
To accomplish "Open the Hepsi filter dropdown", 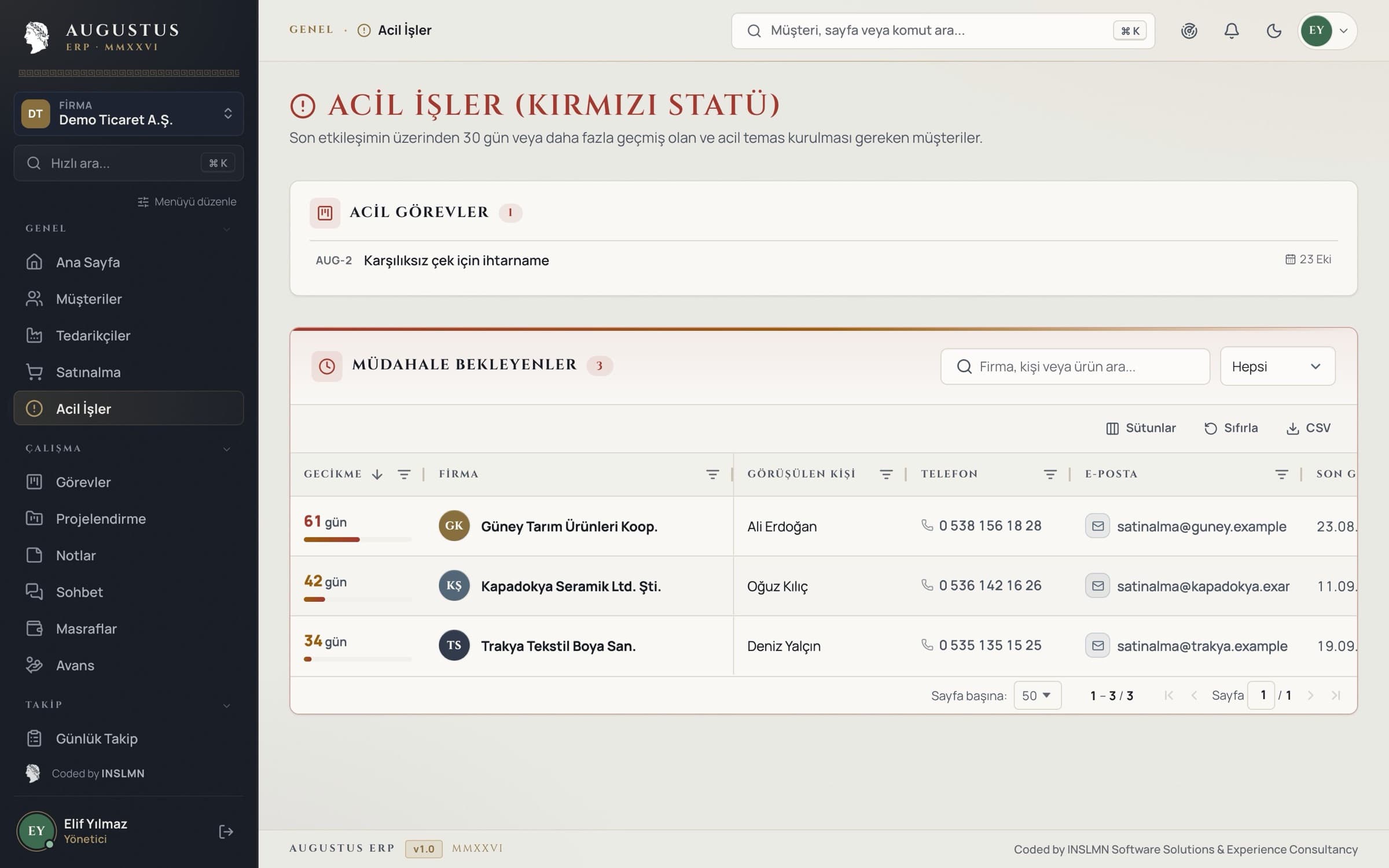I will [1277, 366].
